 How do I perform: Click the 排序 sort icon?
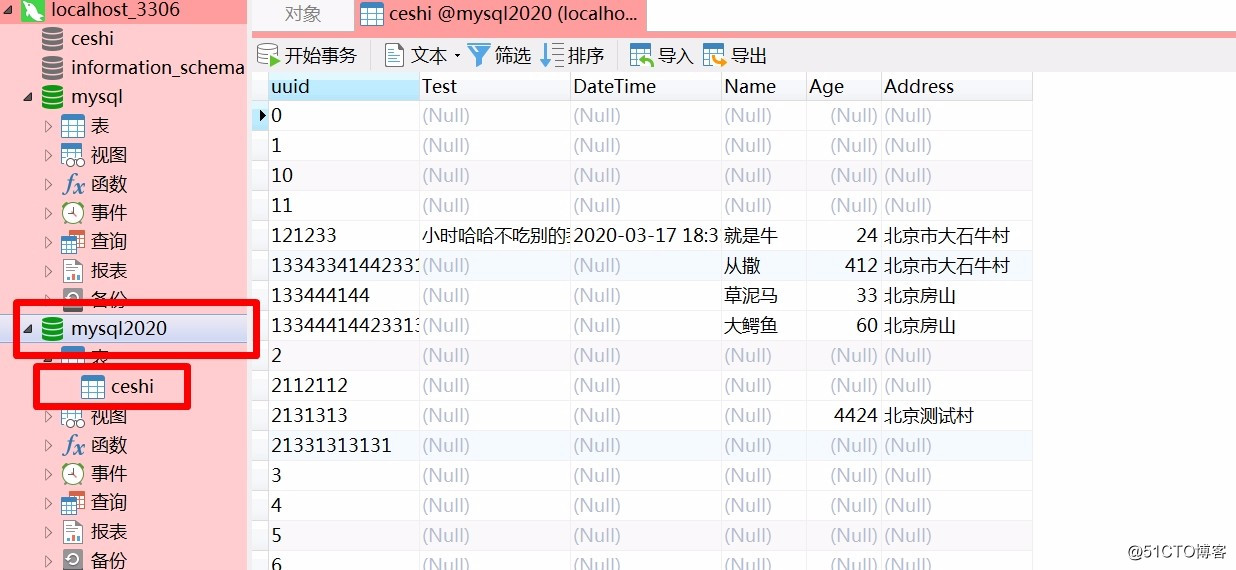tap(552, 55)
